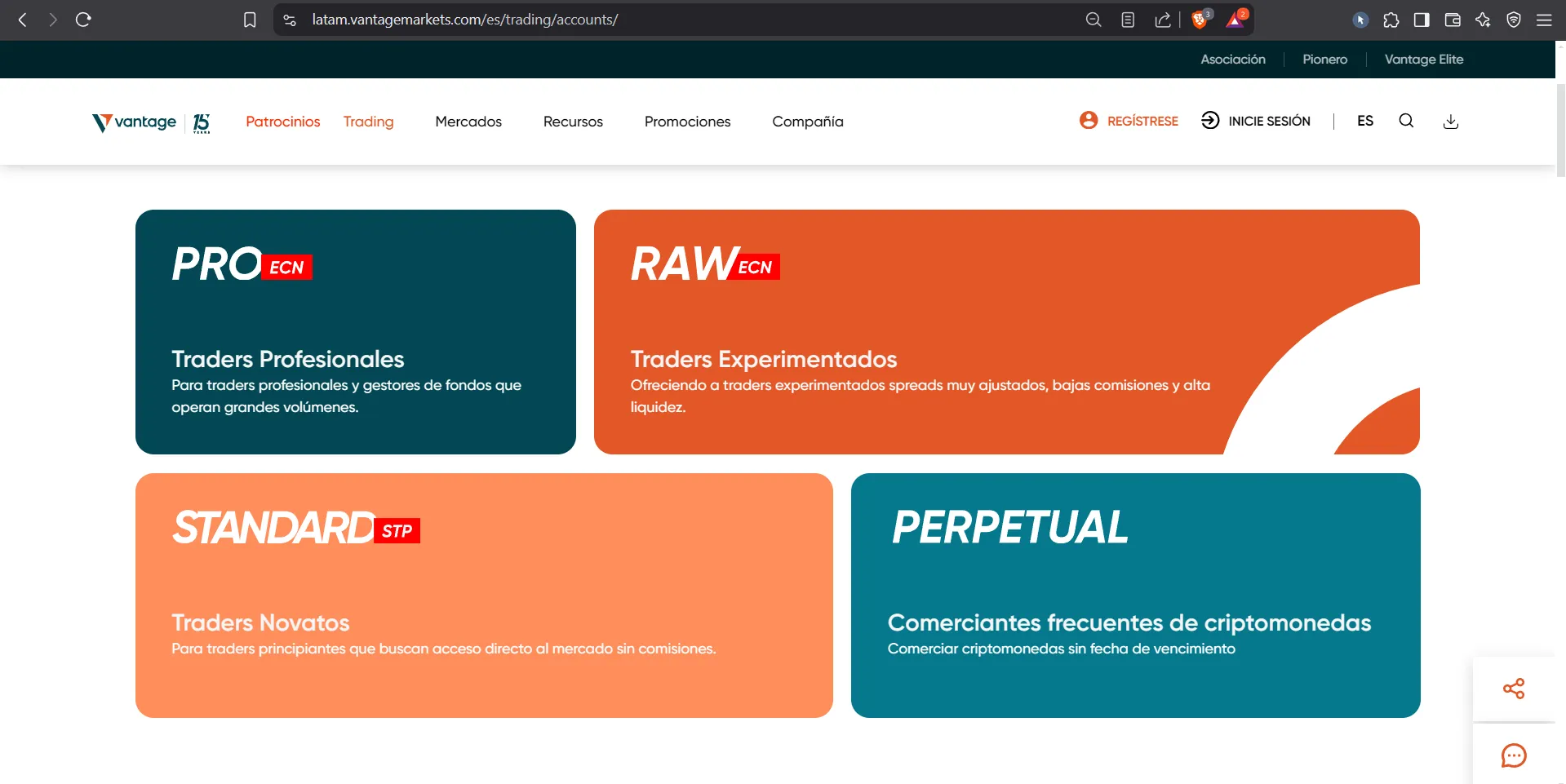1566x784 pixels.
Task: Open the Patrocinios menu
Action: pyautogui.click(x=283, y=122)
